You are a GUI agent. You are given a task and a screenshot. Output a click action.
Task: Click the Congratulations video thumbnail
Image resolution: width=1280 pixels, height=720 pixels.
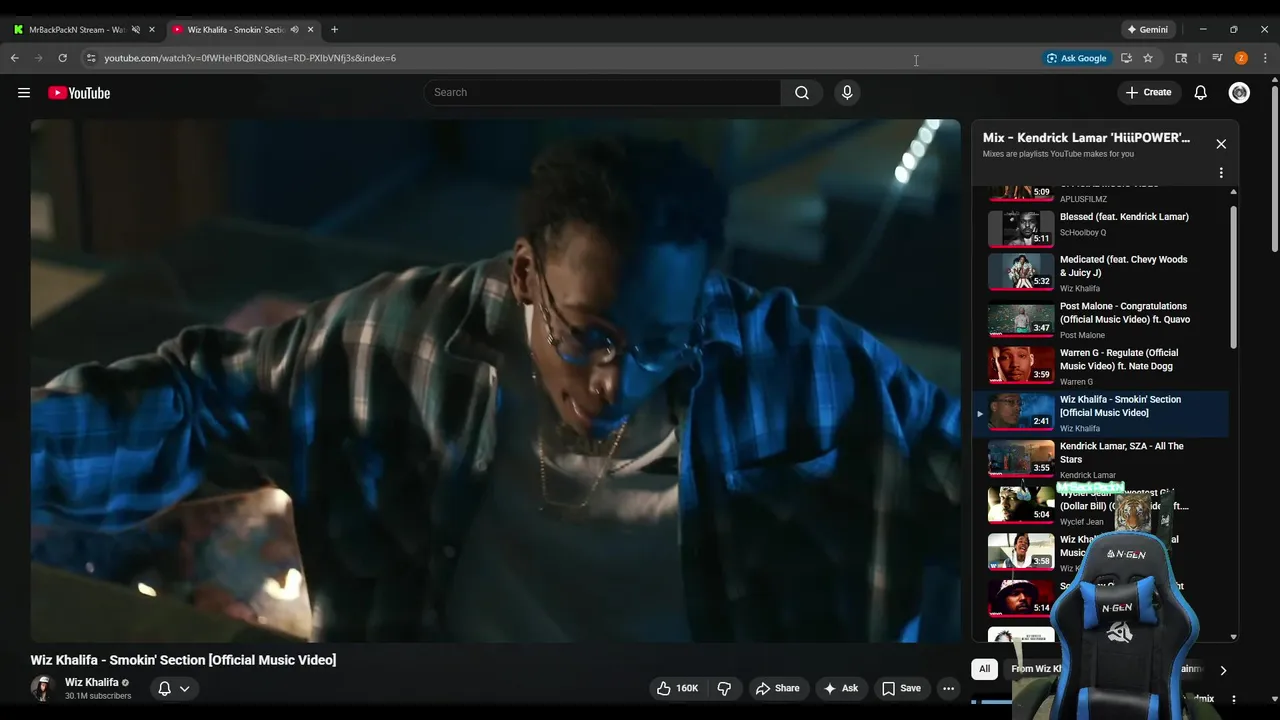pyautogui.click(x=1021, y=319)
